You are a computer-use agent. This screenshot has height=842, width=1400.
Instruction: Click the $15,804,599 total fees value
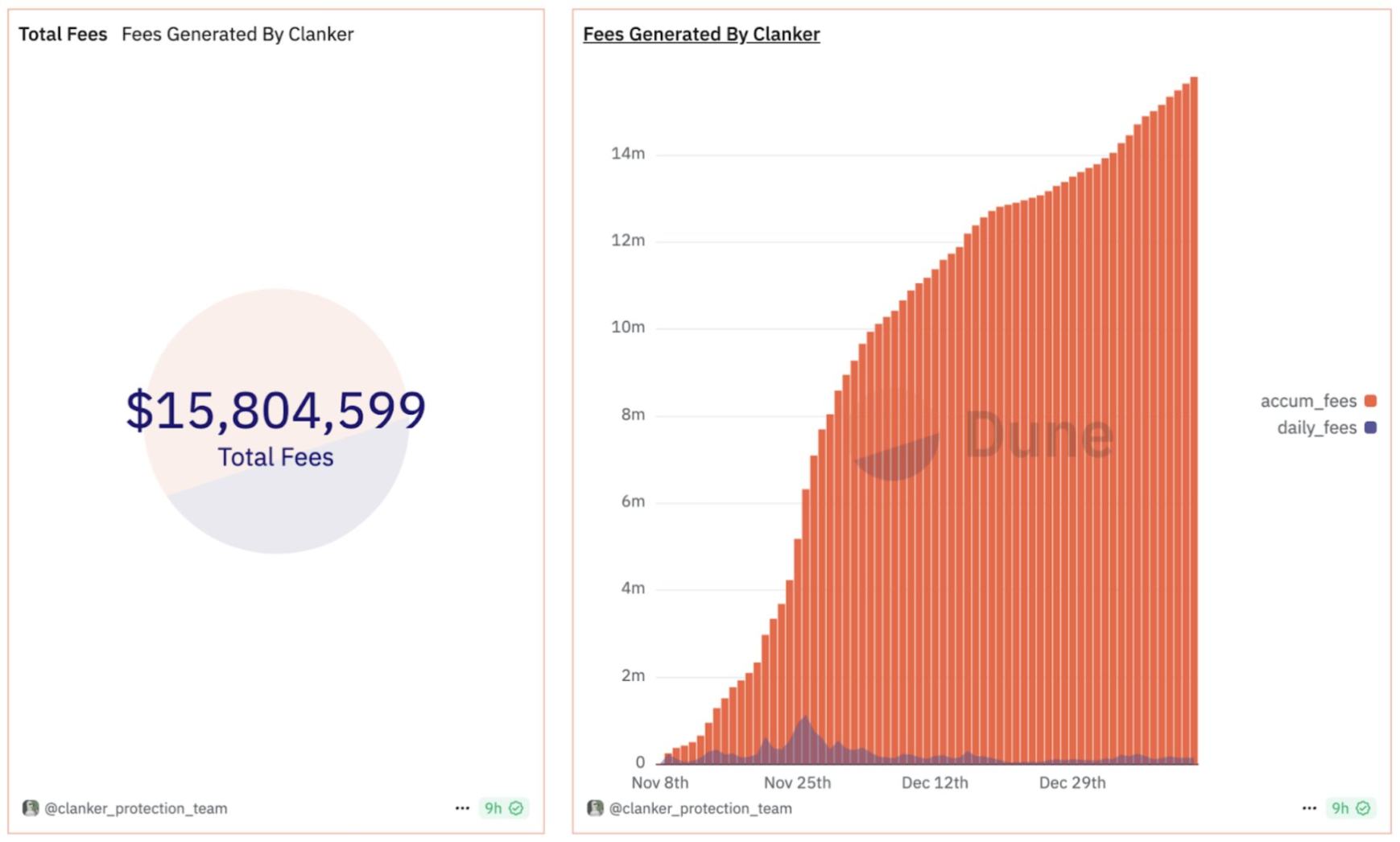[x=275, y=410]
